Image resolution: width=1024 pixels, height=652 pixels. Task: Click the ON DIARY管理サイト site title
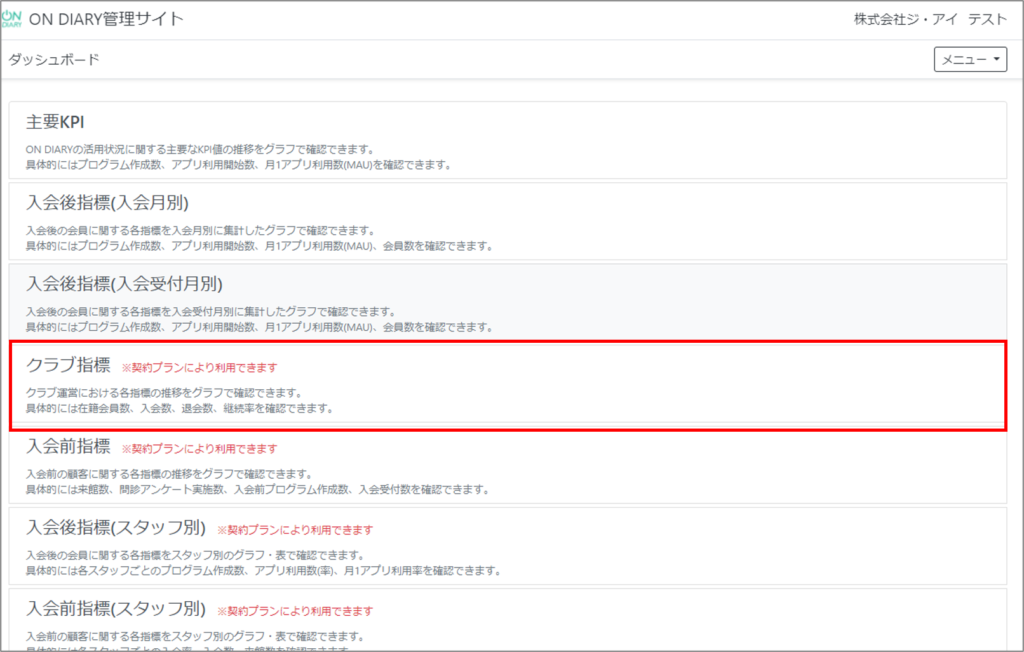(112, 20)
